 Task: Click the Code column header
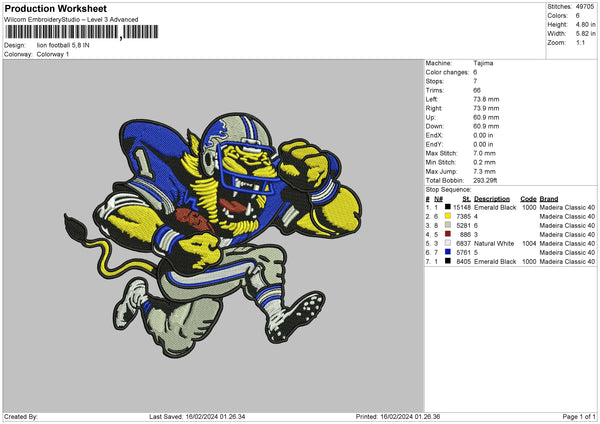coord(528,199)
